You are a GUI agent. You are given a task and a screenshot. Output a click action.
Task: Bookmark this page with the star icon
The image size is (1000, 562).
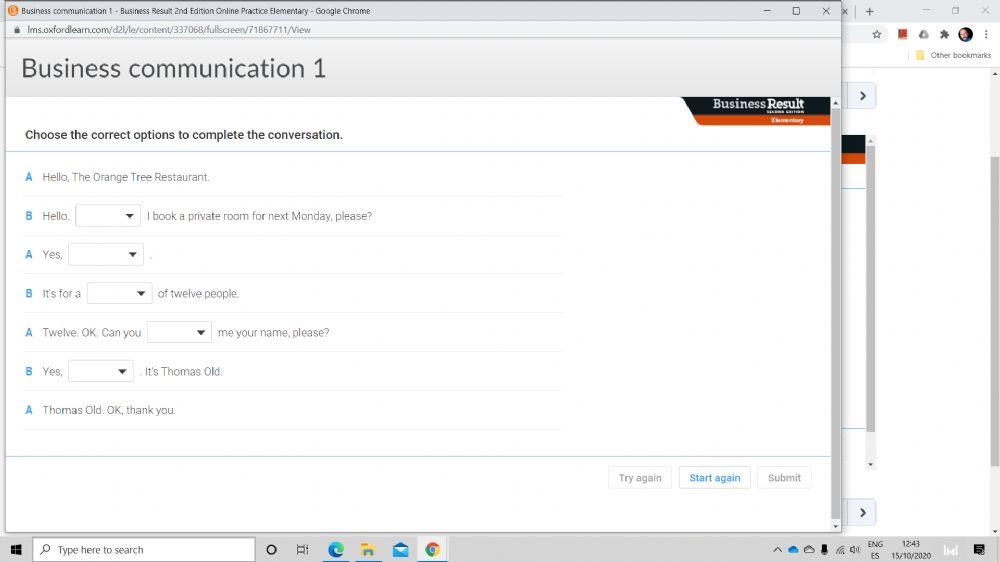coord(877,34)
